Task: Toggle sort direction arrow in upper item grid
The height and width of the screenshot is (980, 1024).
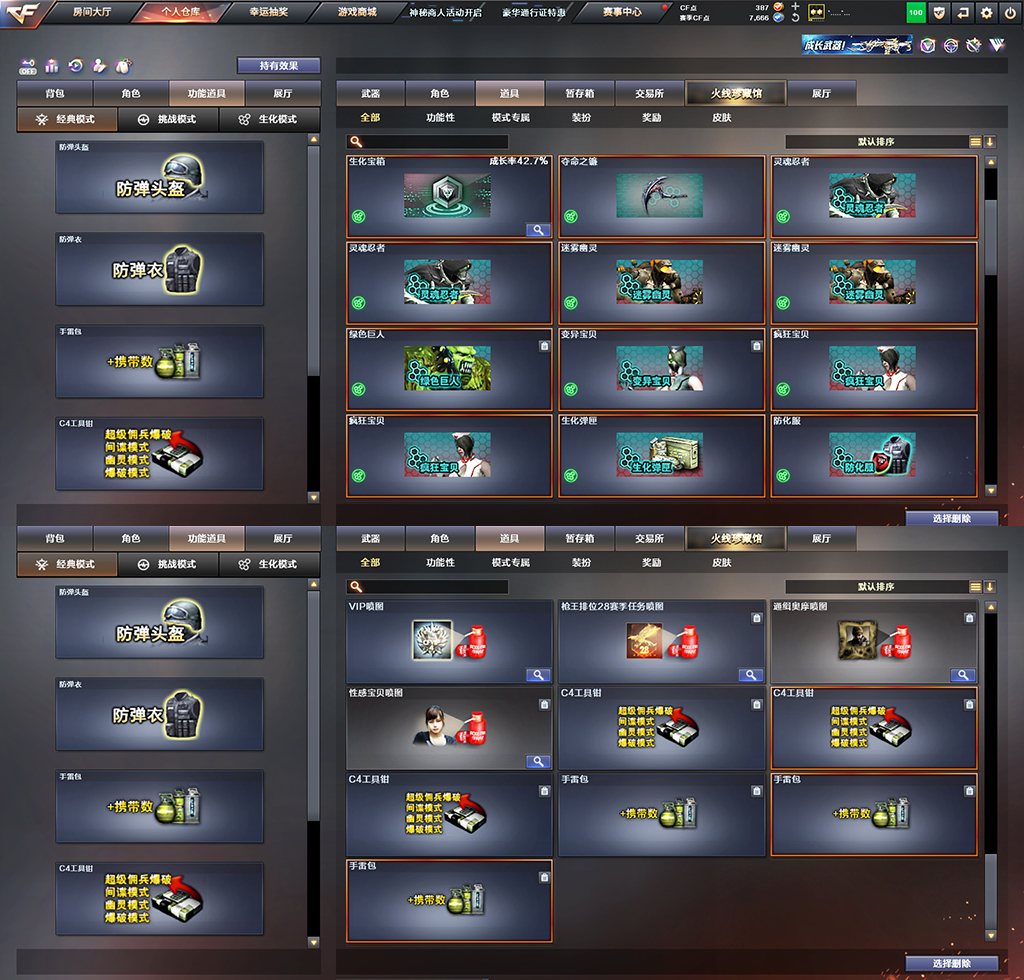Action: [990, 142]
